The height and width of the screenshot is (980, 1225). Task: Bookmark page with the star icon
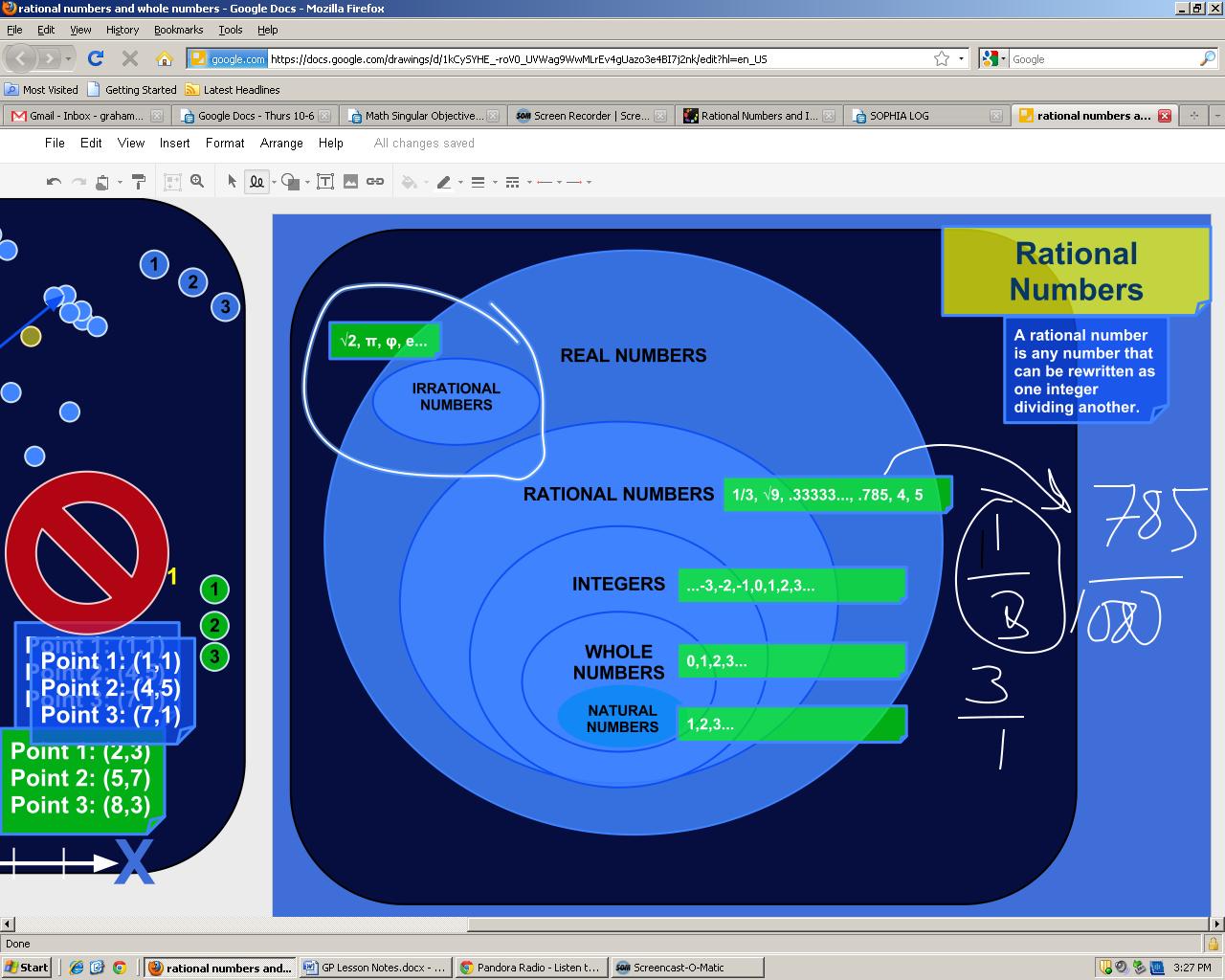coord(942,58)
